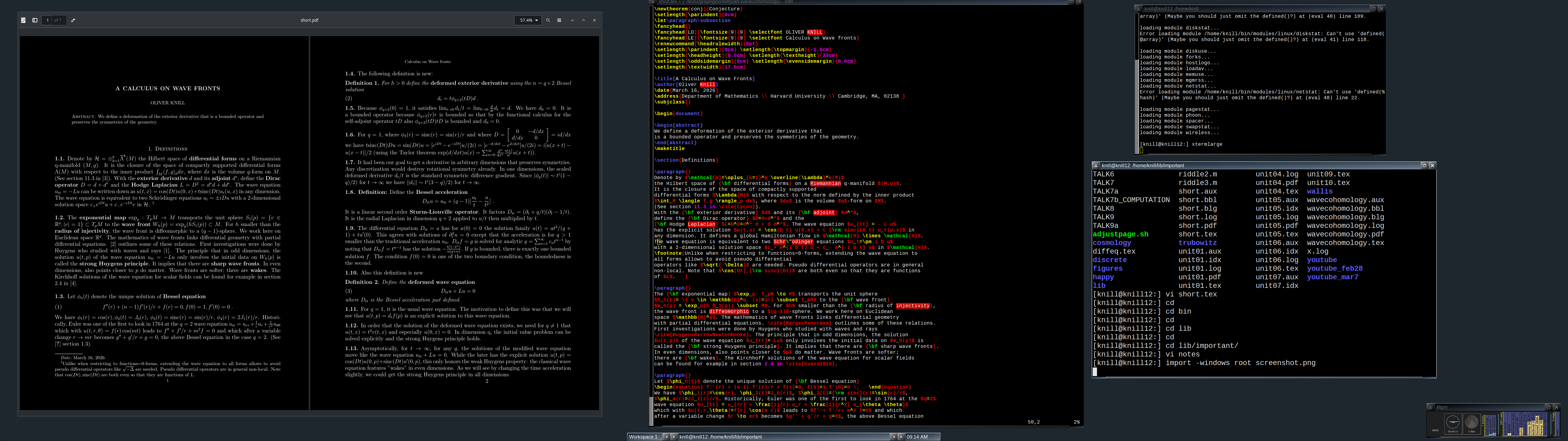Click the 09:14 AM clock in toolbar
Image resolution: width=1568 pixels, height=441 pixels.
click(x=917, y=437)
